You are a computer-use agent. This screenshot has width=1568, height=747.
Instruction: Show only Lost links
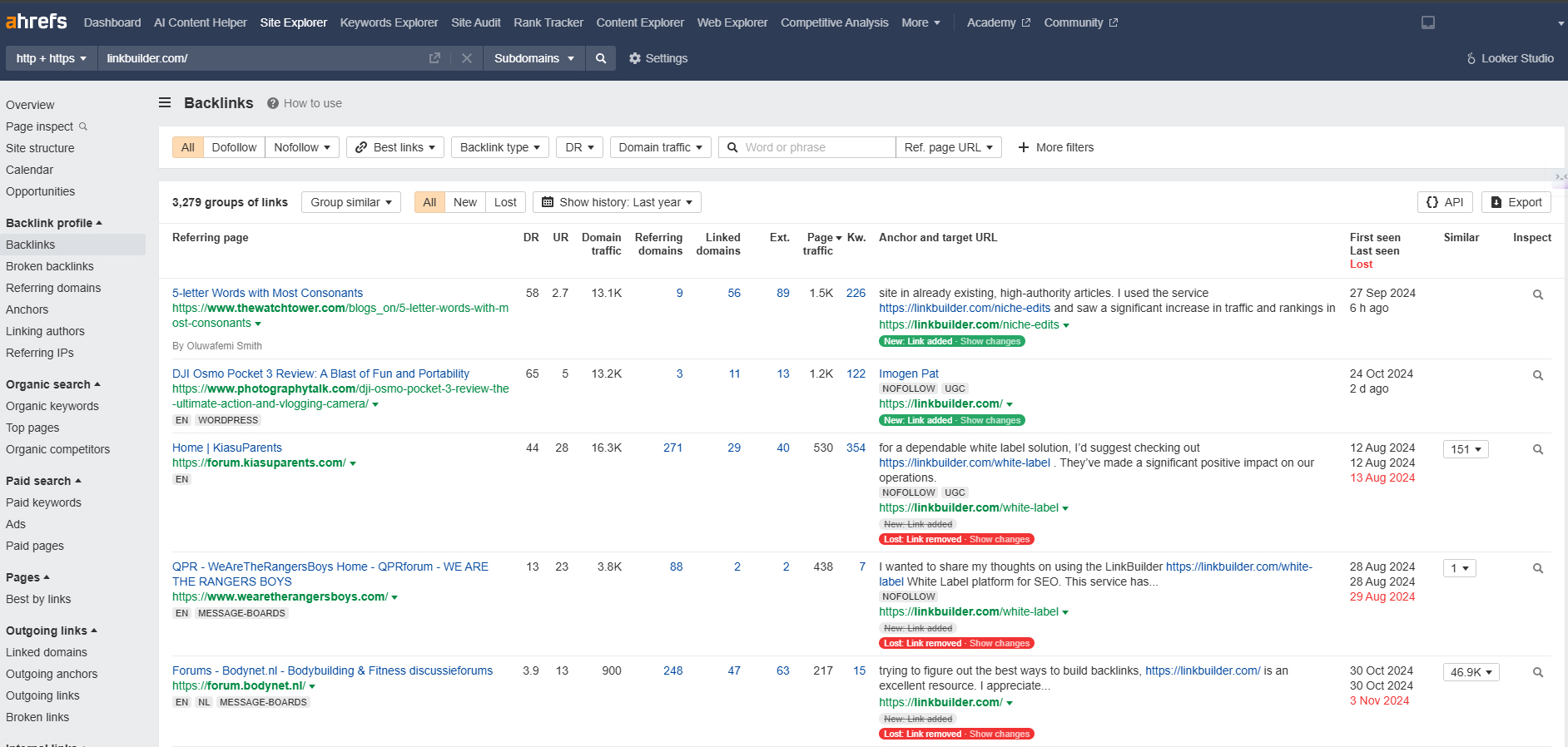click(x=505, y=202)
